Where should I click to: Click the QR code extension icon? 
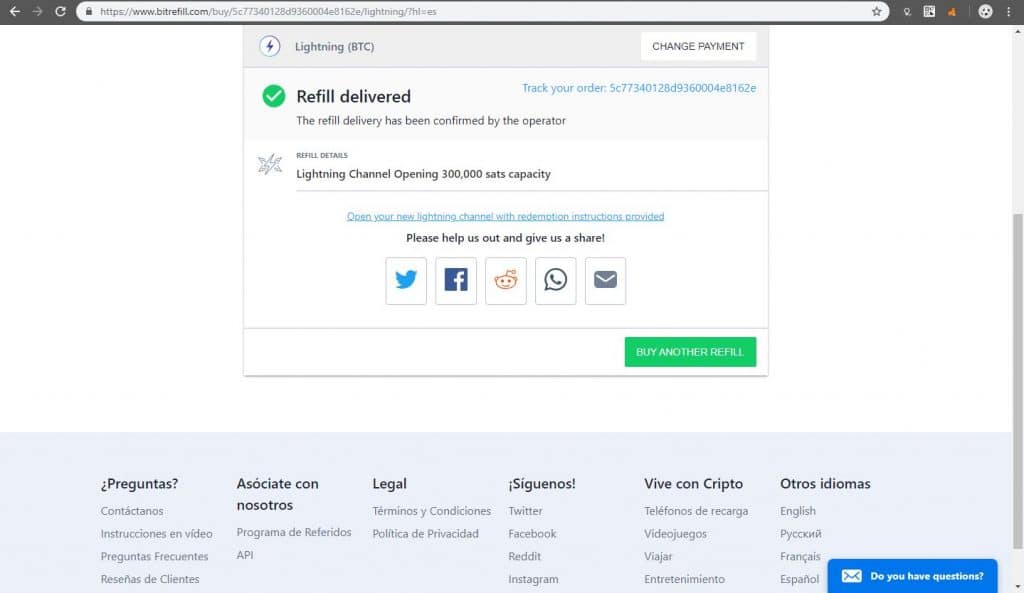tap(929, 11)
